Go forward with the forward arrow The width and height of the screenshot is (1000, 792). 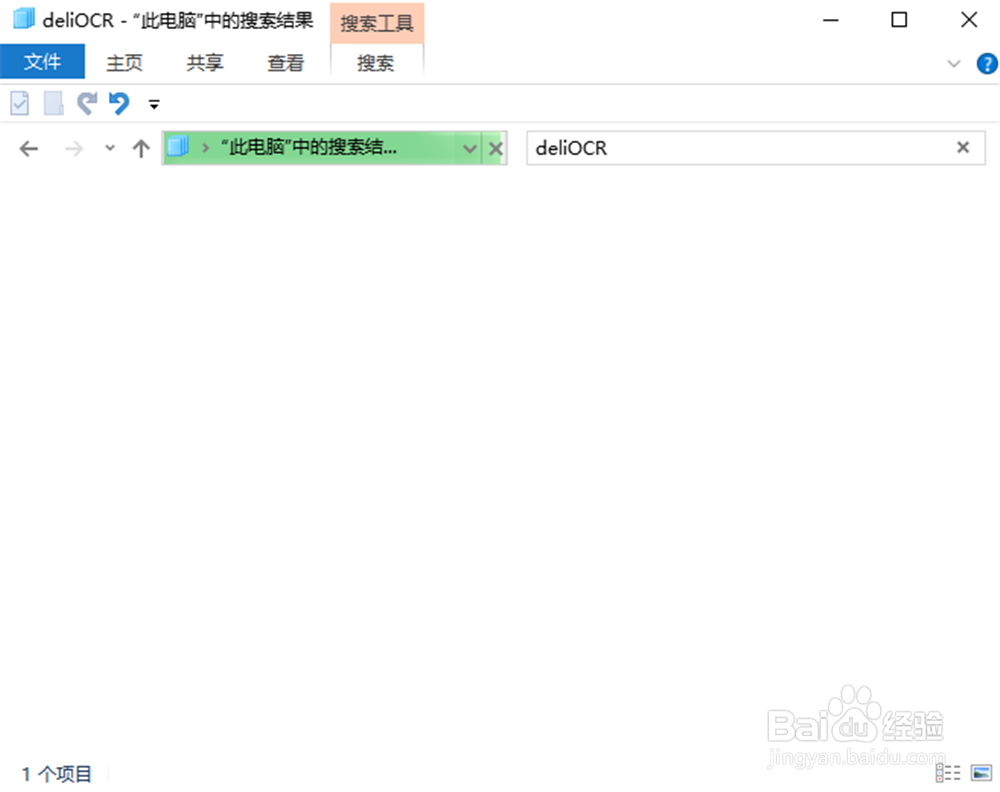(x=74, y=149)
